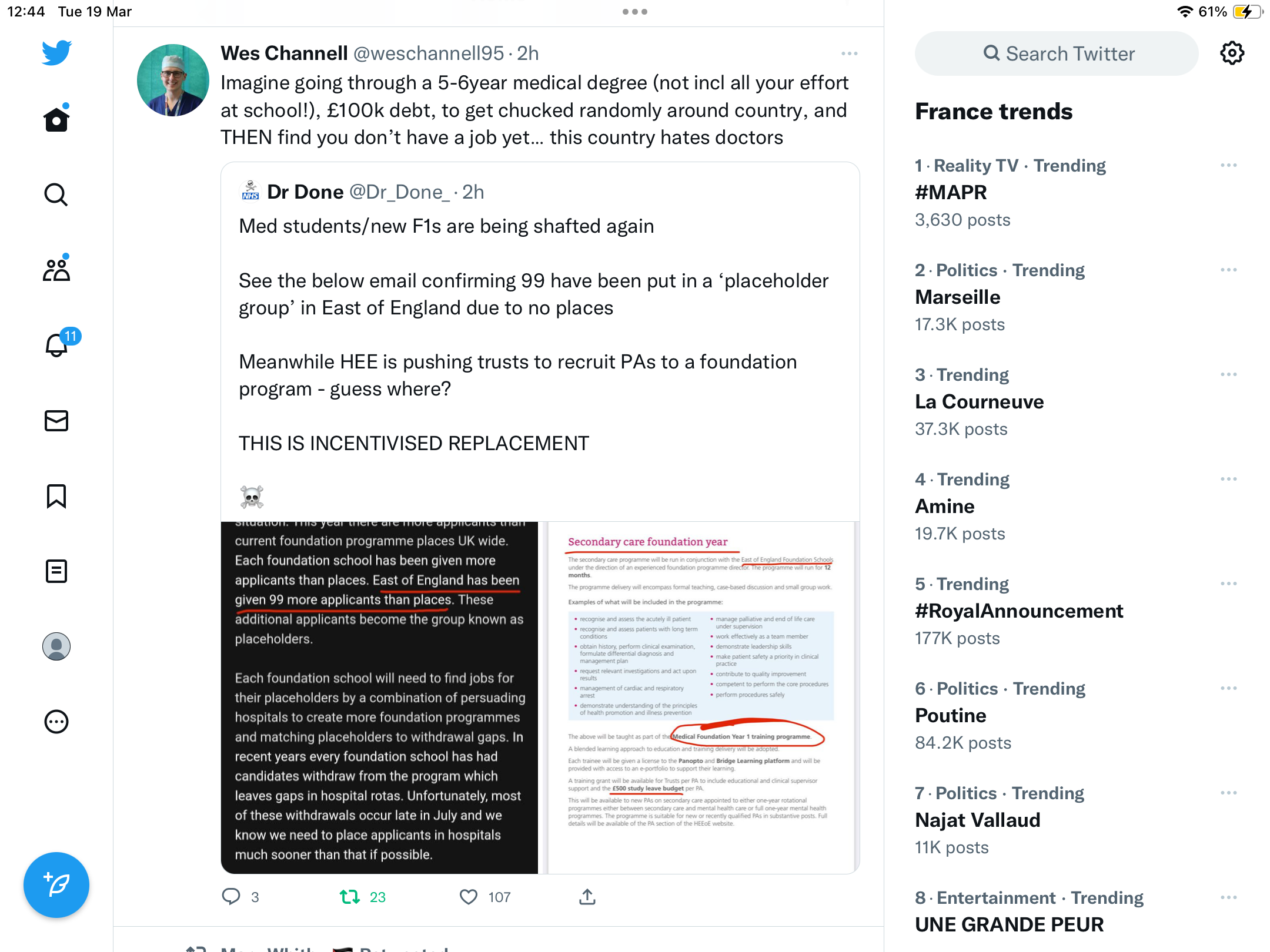Like Wes Channell's tweet with heart
This screenshot has height=952, width=1270.
469,897
